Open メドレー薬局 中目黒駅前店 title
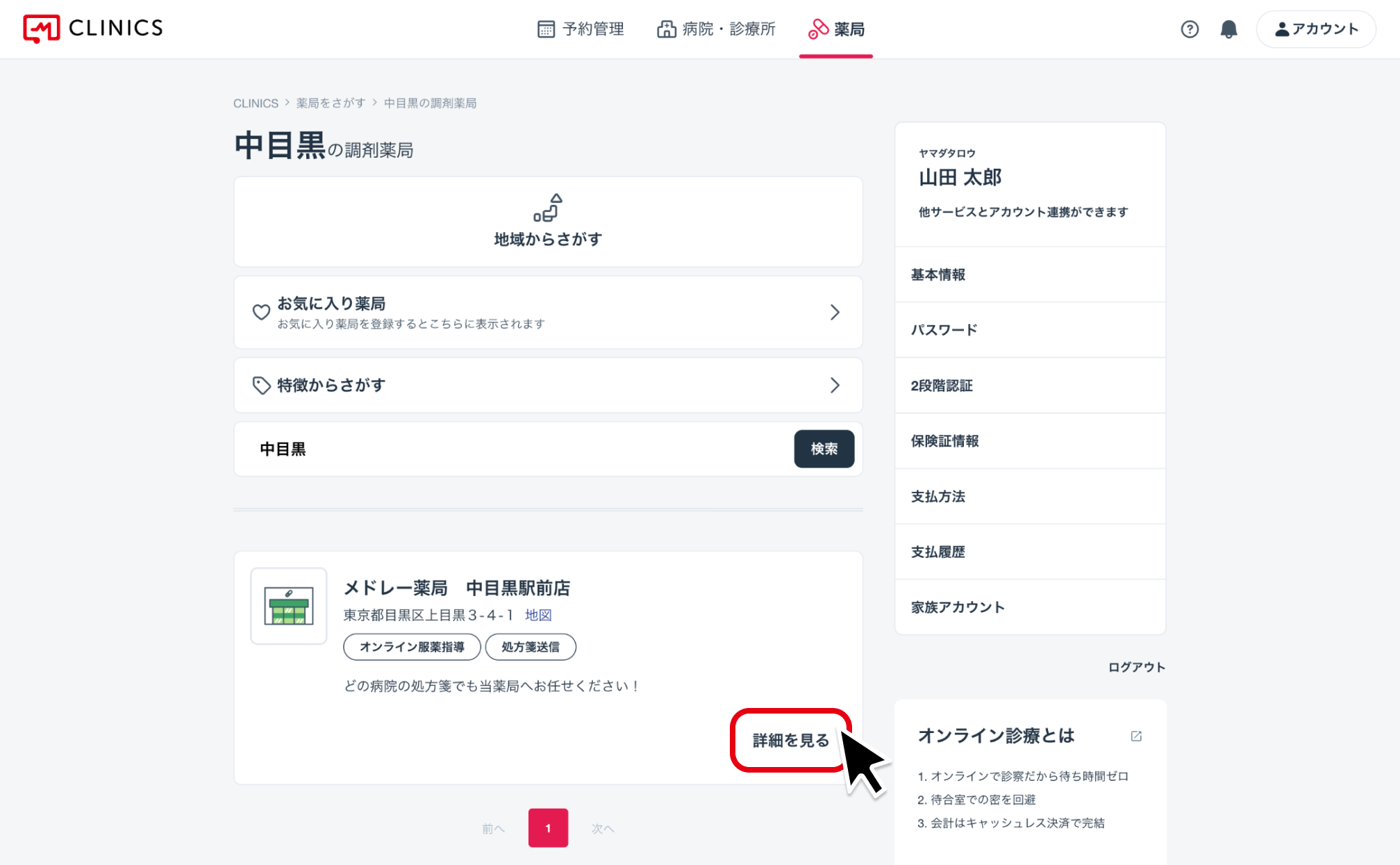 pyautogui.click(x=457, y=588)
